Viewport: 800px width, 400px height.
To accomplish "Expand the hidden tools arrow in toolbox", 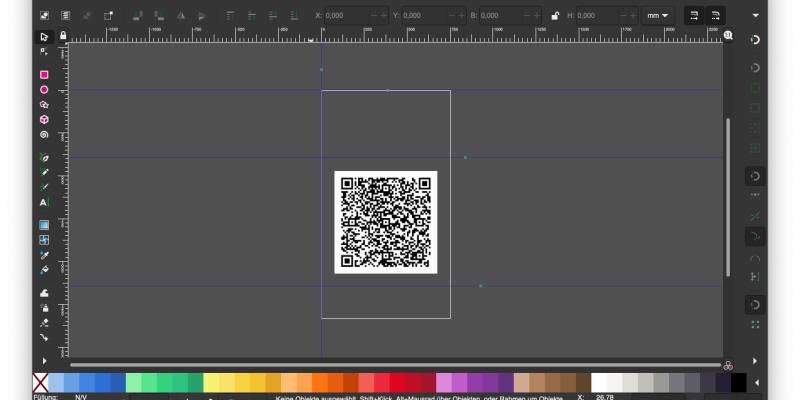I will point(44,360).
